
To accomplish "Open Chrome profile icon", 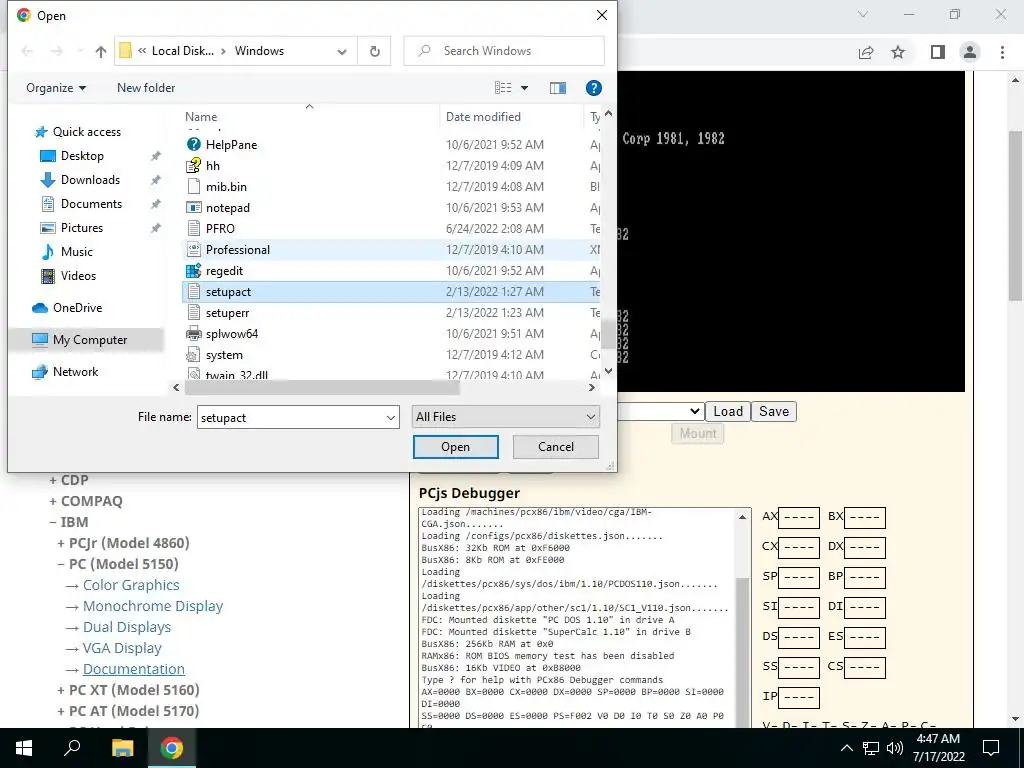I will coord(970,52).
